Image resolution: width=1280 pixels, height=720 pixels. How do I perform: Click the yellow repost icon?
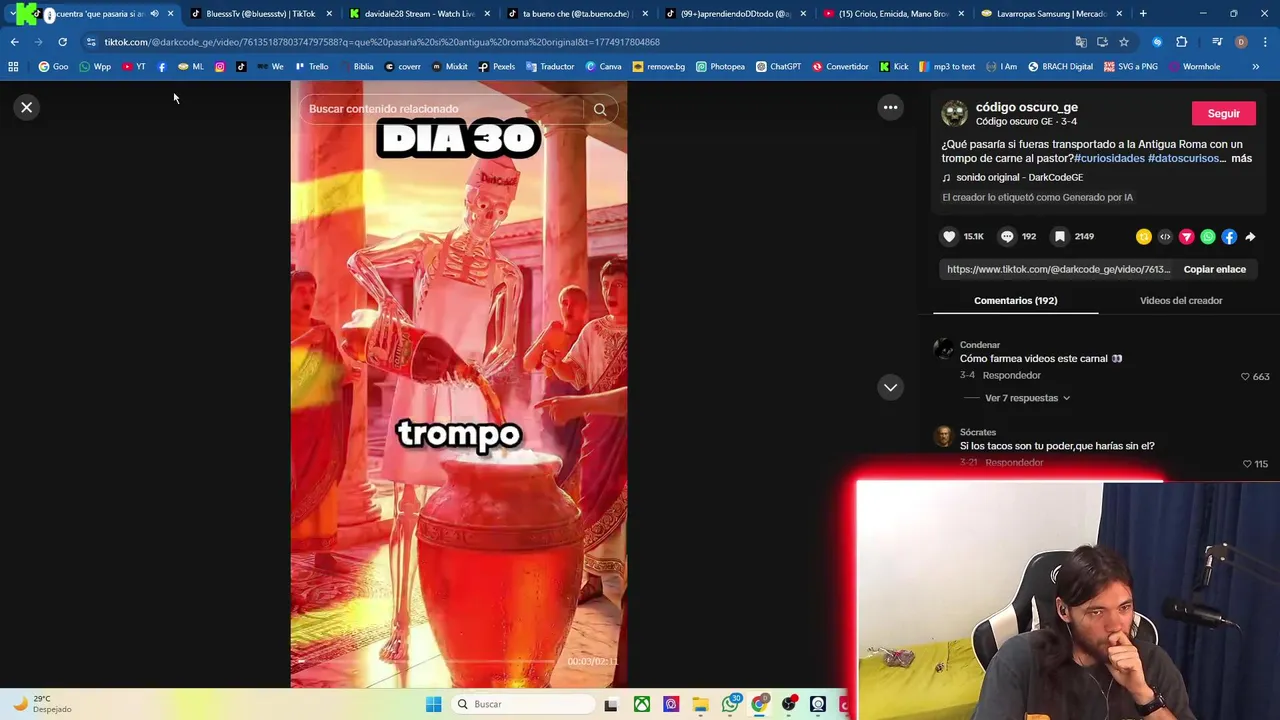click(1143, 237)
